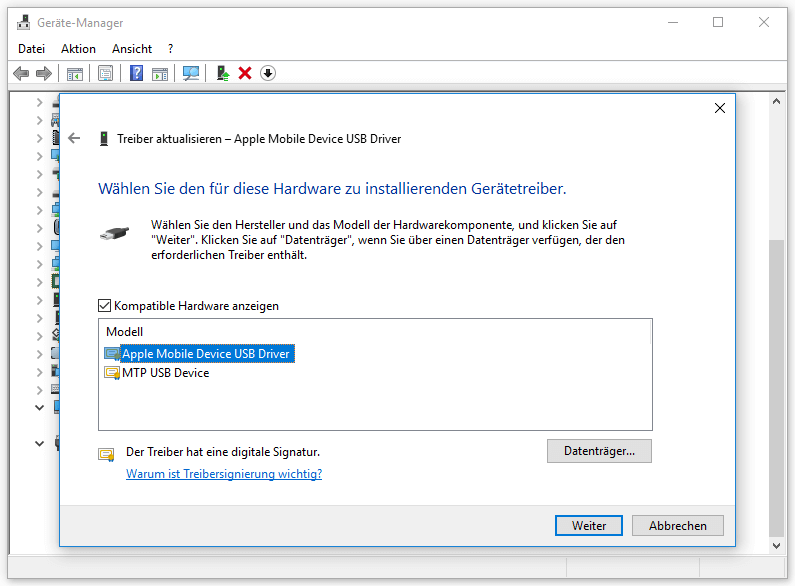Click the 'Modell' column header
Image resolution: width=795 pixels, height=586 pixels.
(125, 332)
